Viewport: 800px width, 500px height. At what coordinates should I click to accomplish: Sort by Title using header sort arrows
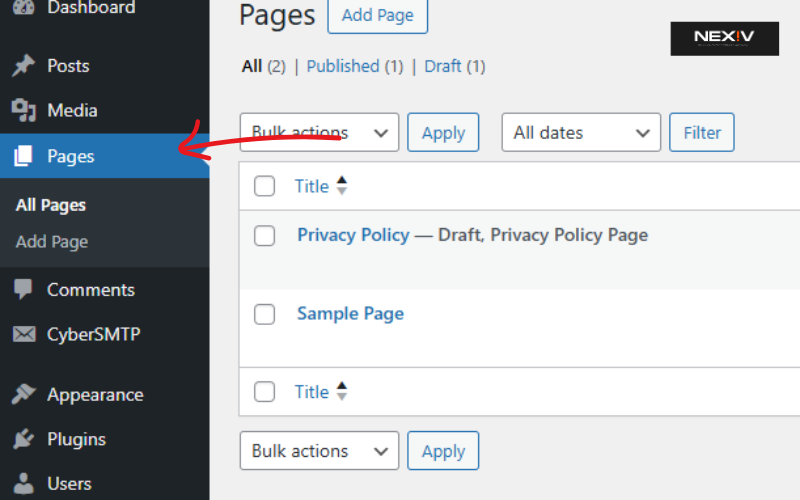click(x=341, y=186)
